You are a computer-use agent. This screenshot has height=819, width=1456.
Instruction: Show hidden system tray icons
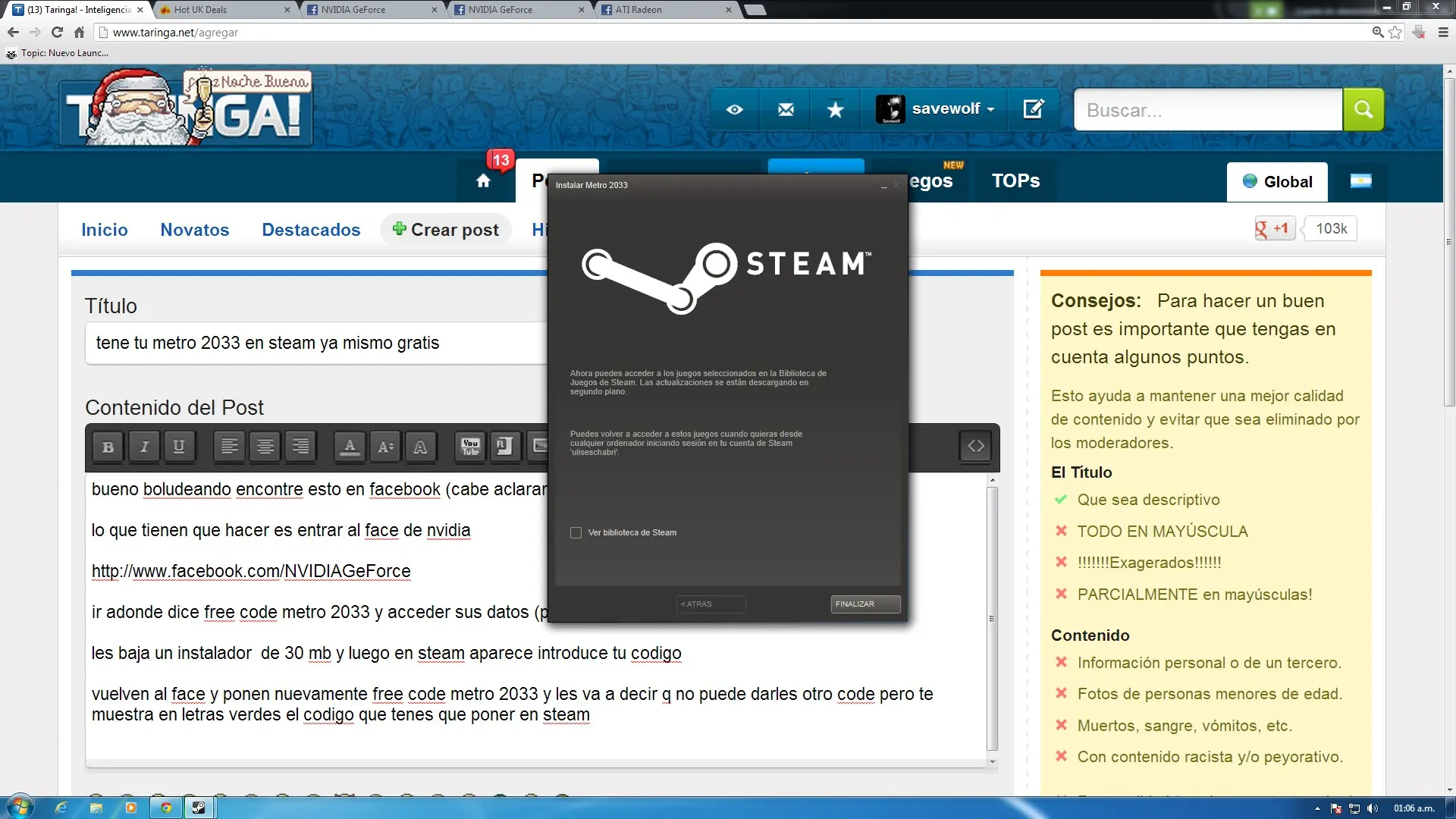tap(1317, 808)
